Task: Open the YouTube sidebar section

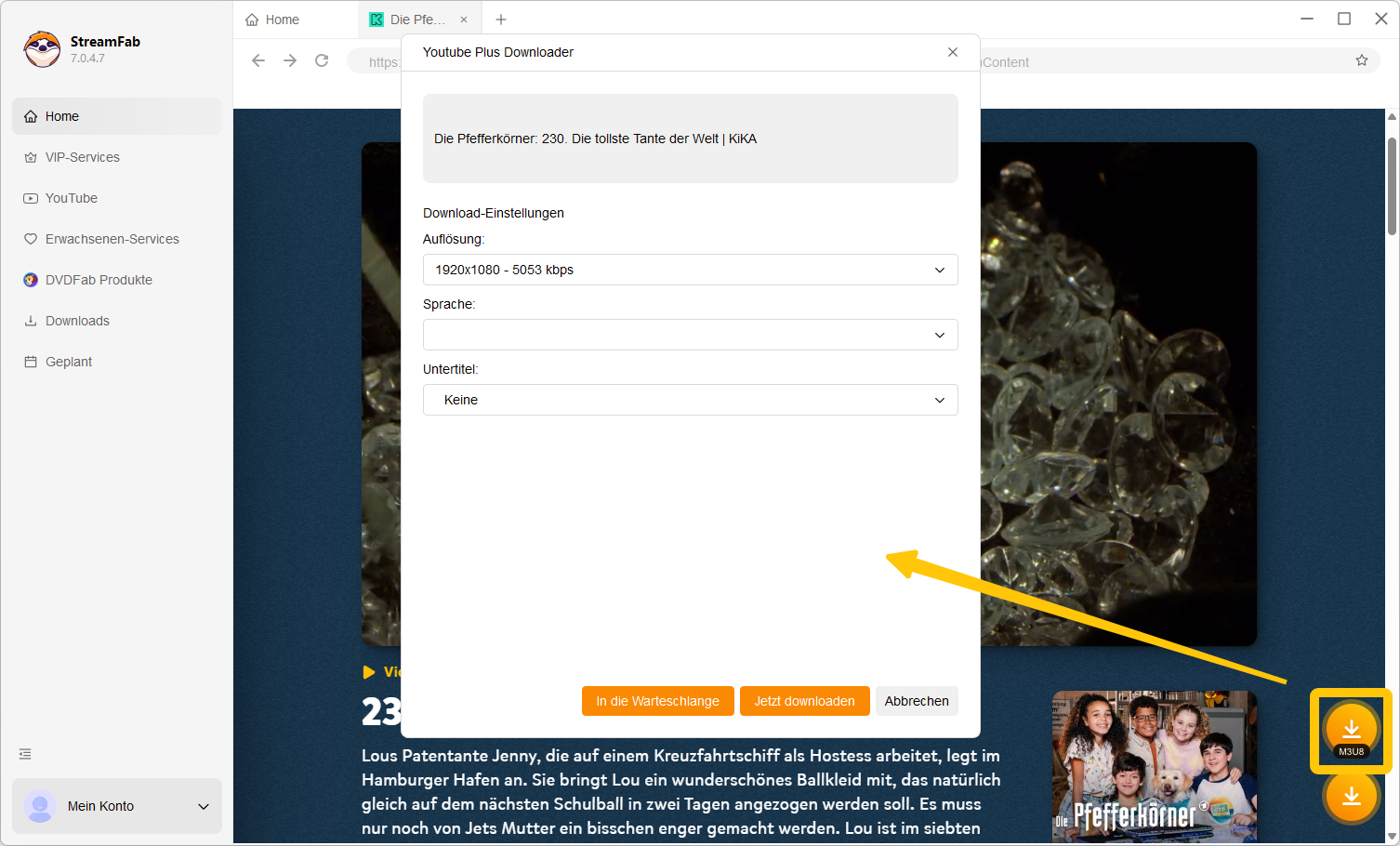Action: [117, 198]
